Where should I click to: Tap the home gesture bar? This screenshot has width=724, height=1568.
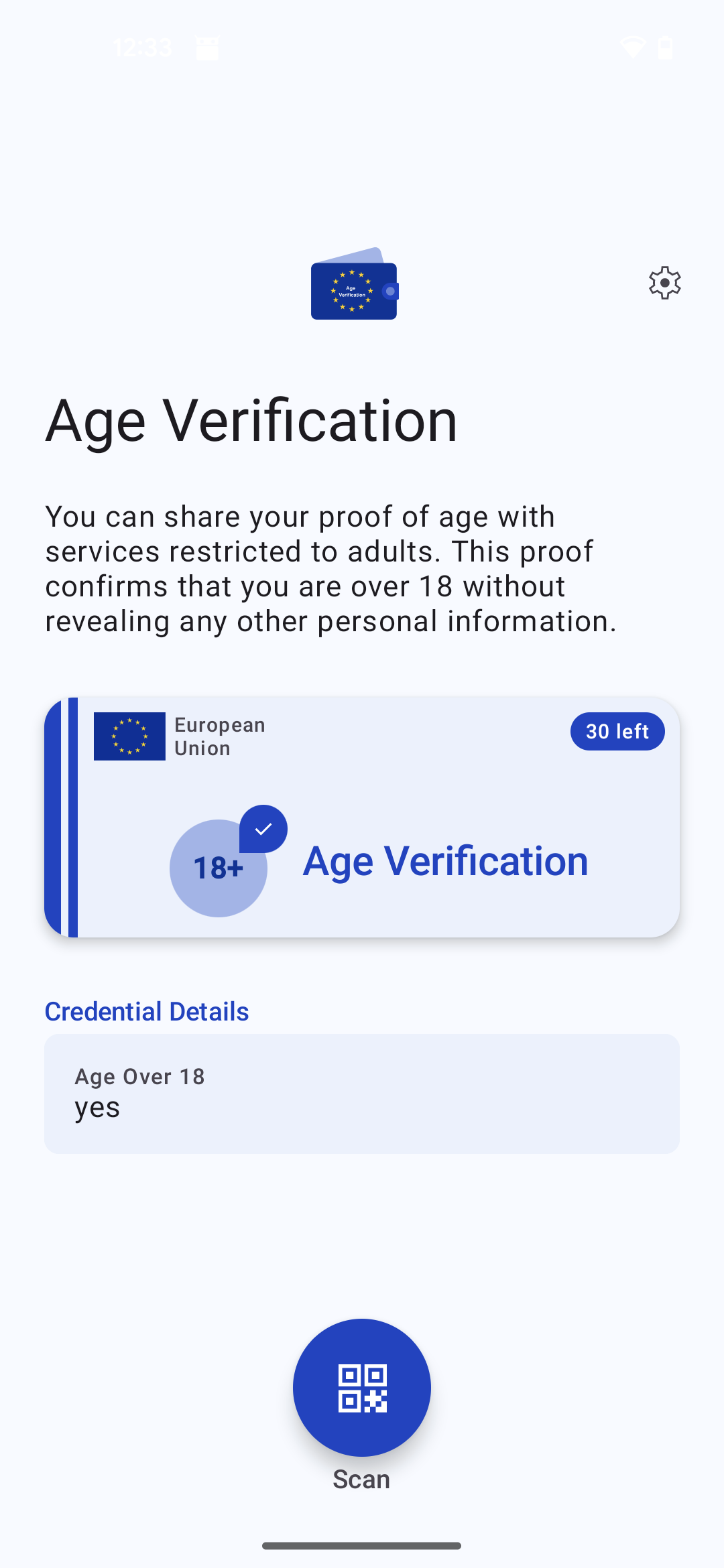(x=361, y=1546)
